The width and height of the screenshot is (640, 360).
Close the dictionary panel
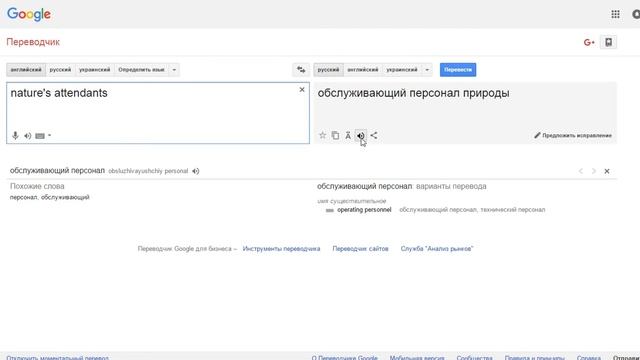coord(607,171)
